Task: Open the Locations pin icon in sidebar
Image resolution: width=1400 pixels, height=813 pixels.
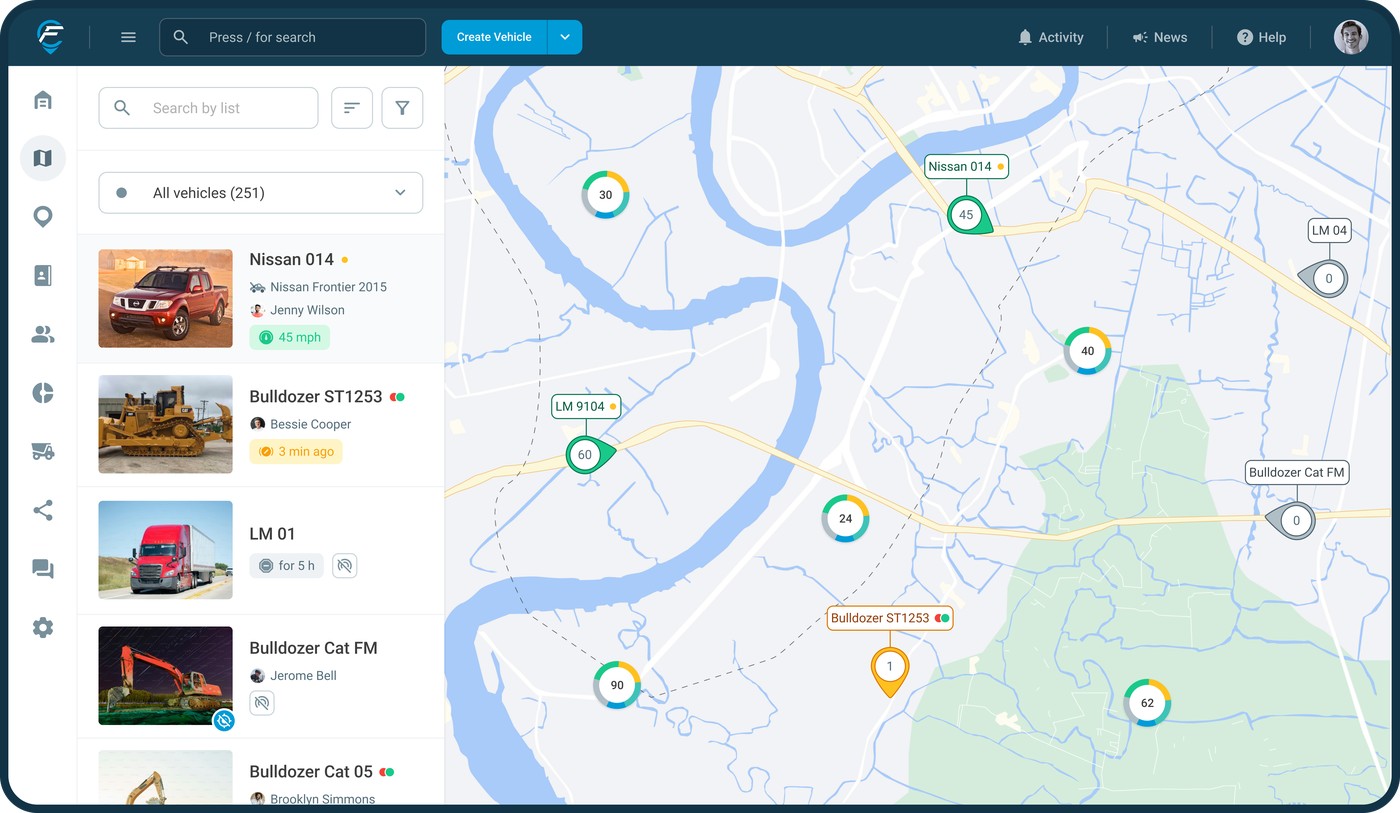Action: [42, 216]
